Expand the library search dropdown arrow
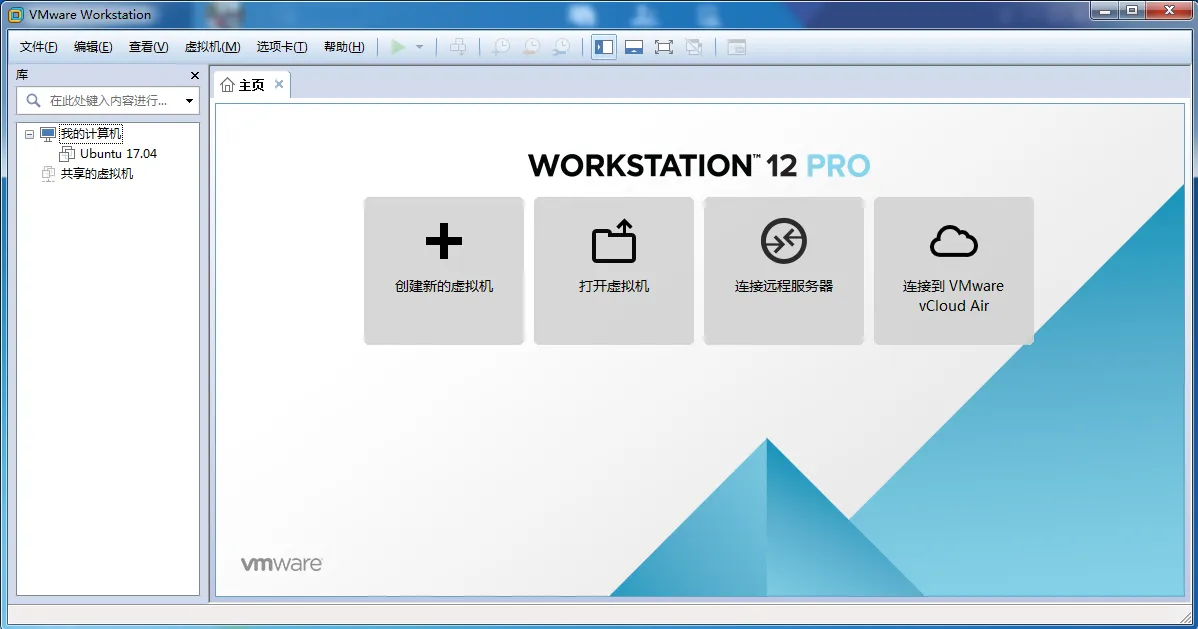The width and height of the screenshot is (1198, 629). coord(189,101)
